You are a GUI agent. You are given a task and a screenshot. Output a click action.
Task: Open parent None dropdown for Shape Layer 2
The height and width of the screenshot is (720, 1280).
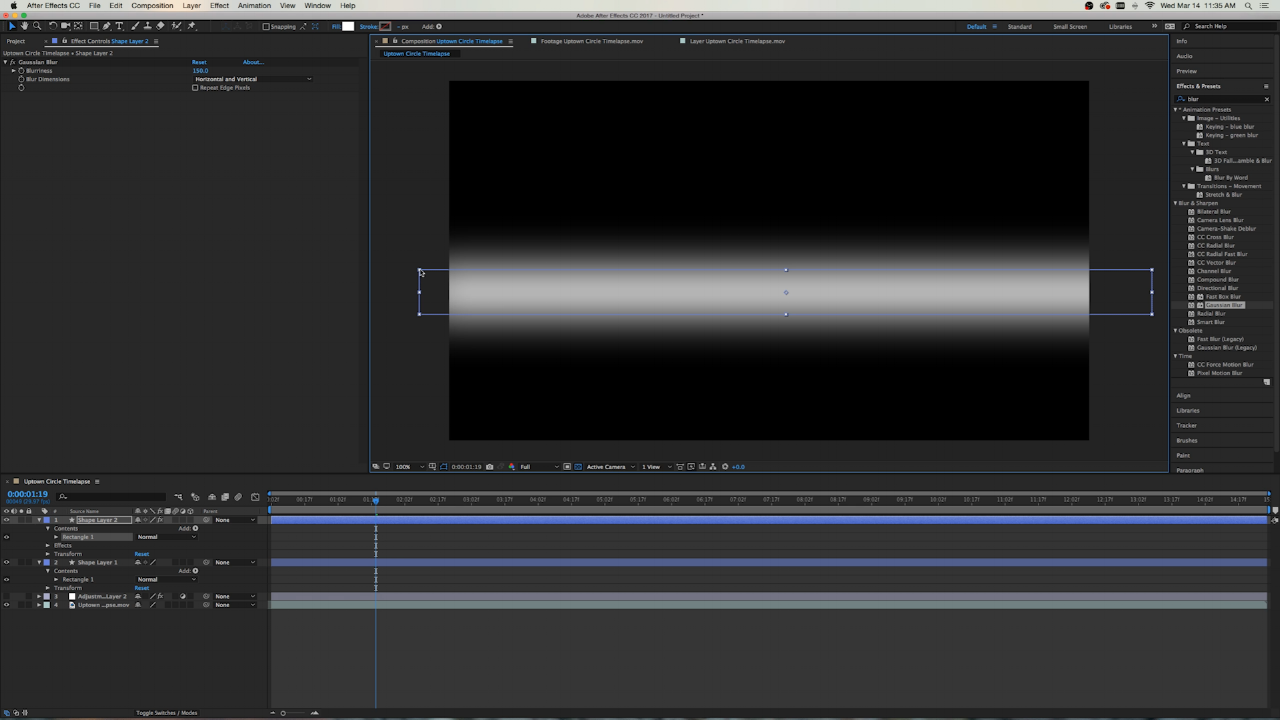235,520
